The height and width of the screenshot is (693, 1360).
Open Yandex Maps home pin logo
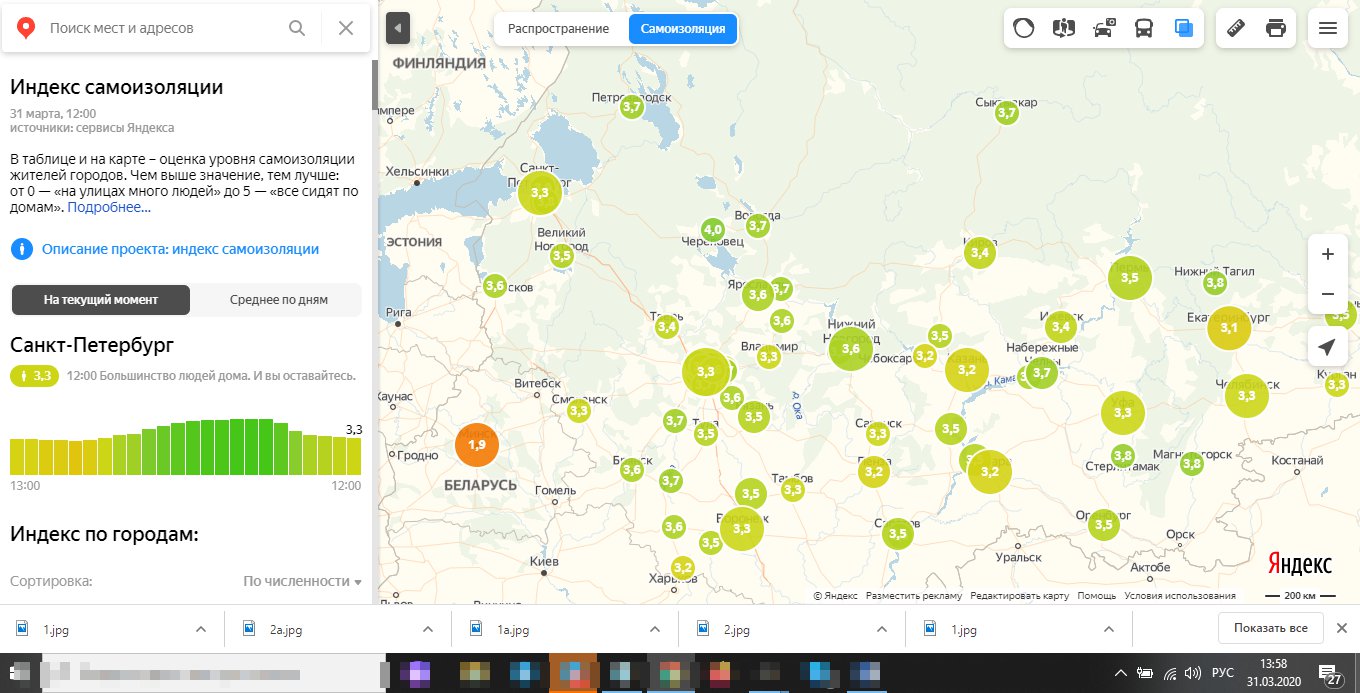coord(27,28)
